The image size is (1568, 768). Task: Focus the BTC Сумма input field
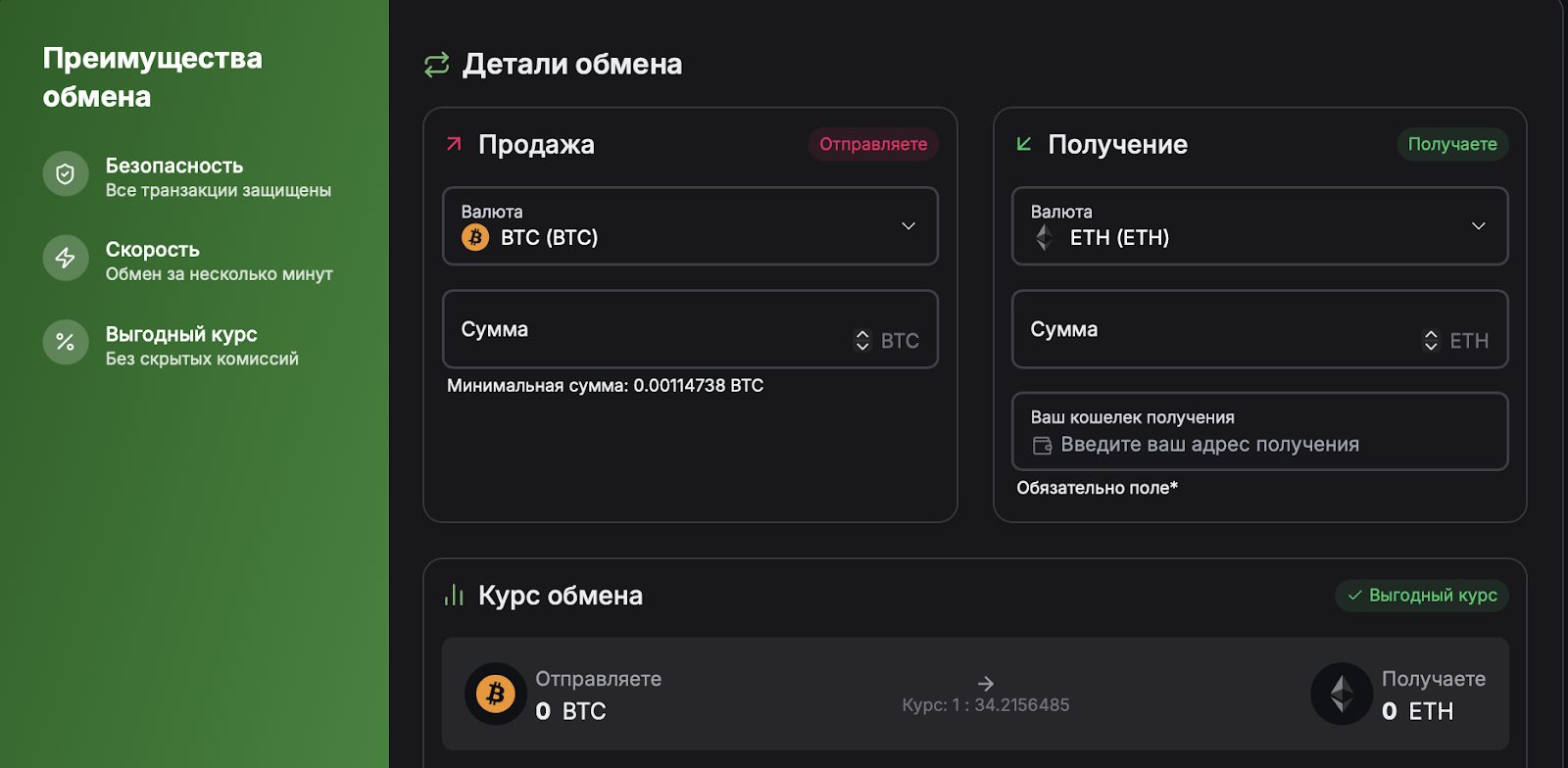(x=647, y=330)
